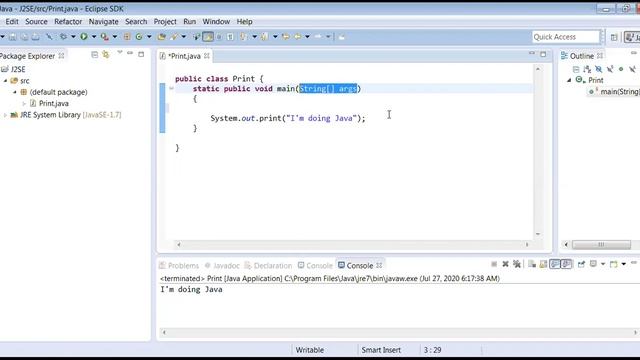This screenshot has width=640, height=360.
Task: Switch to the Declaration tab
Action: [268, 266]
